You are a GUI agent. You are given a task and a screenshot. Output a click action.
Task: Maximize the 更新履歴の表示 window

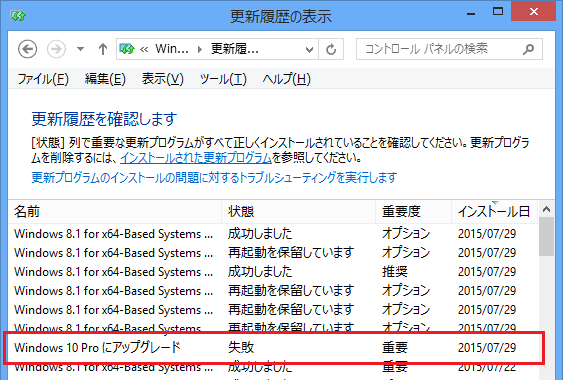(x=498, y=11)
